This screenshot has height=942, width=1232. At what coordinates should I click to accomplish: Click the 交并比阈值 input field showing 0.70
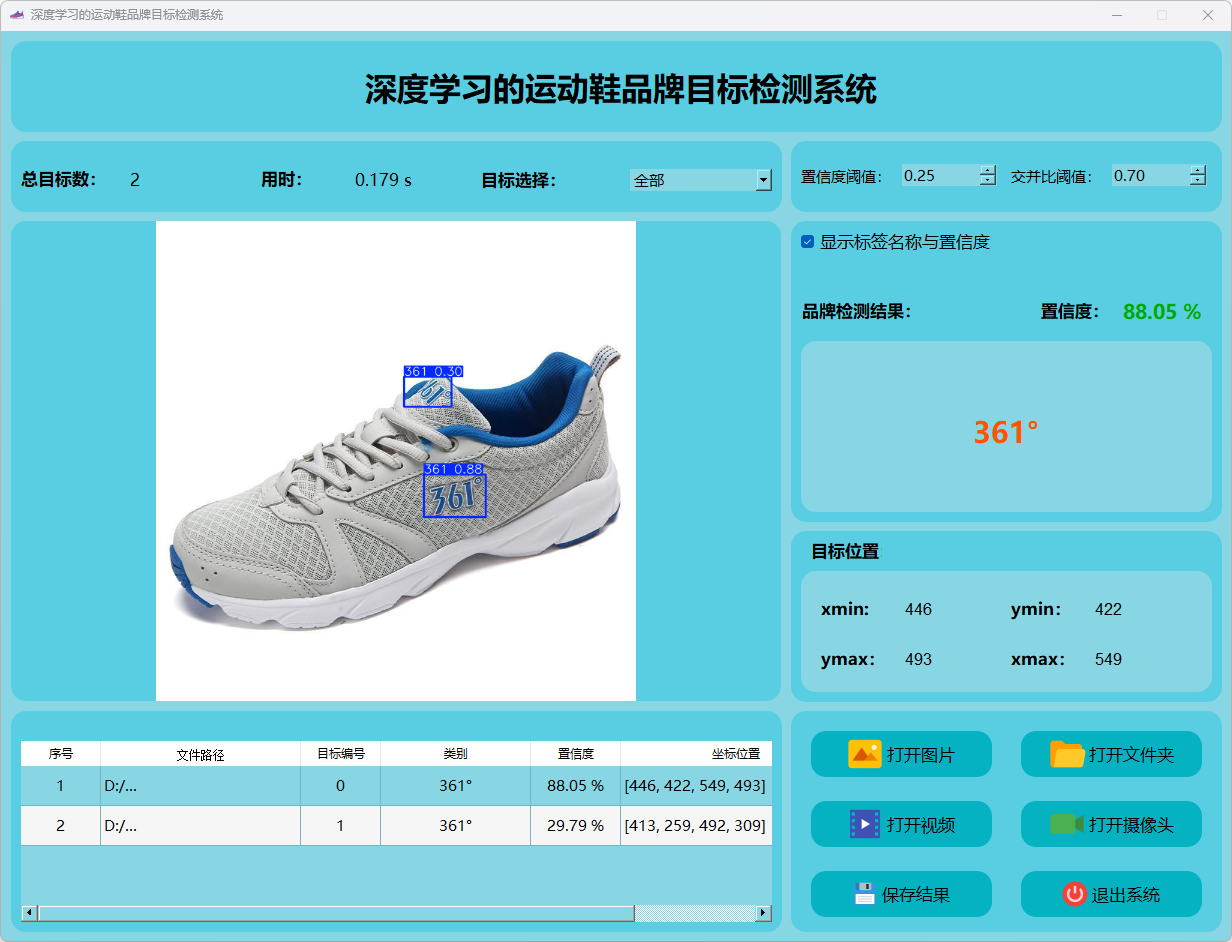1150,175
